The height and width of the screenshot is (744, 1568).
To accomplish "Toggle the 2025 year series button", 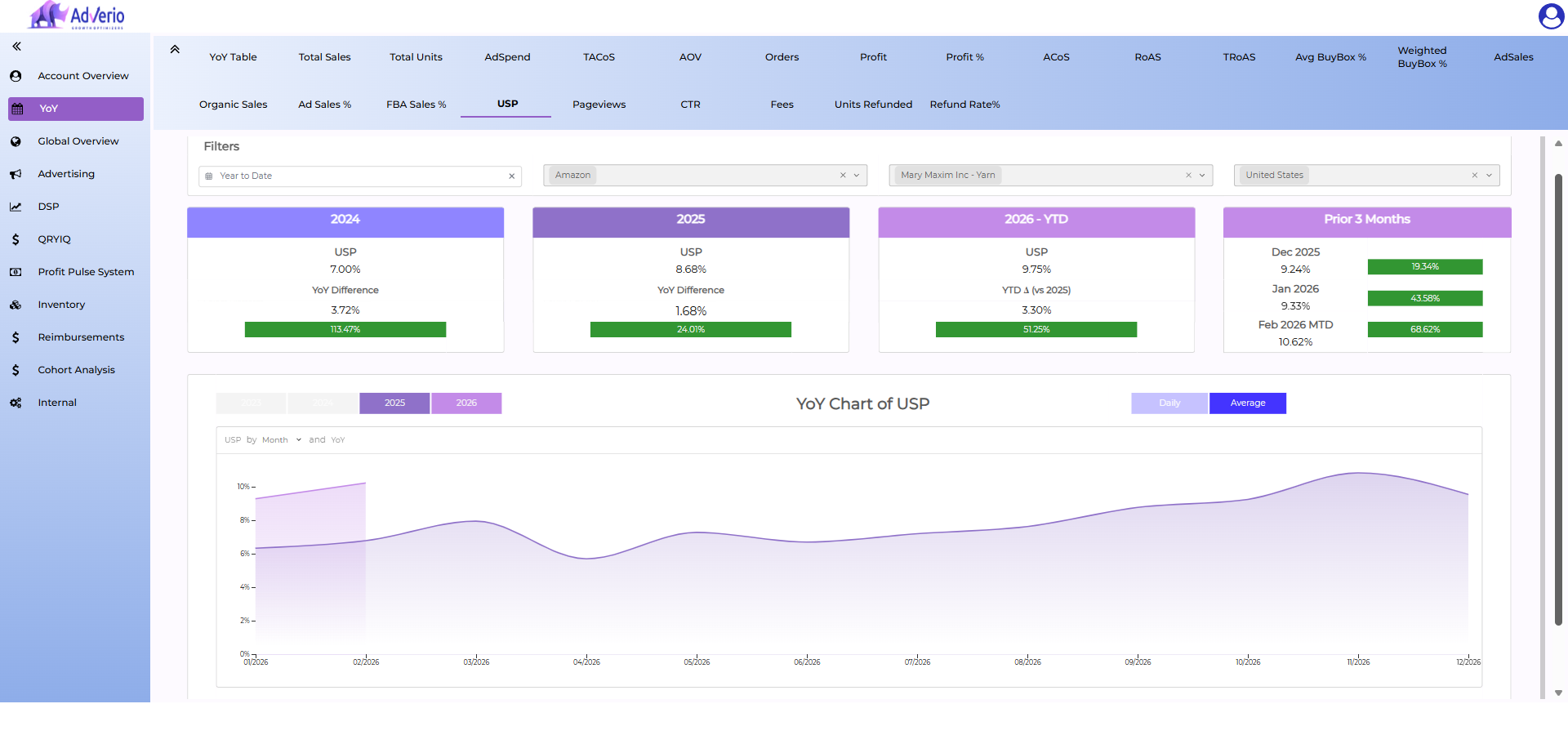I will pos(394,403).
